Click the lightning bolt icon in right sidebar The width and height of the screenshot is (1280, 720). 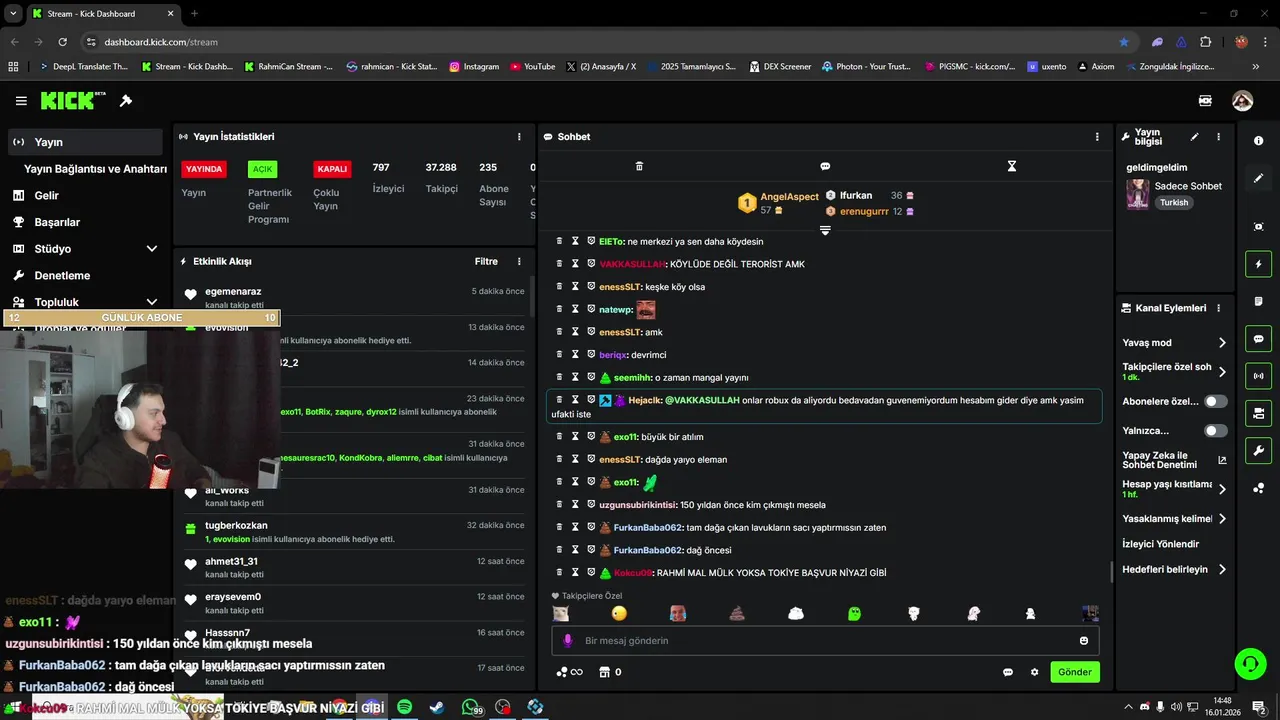pos(1258,264)
